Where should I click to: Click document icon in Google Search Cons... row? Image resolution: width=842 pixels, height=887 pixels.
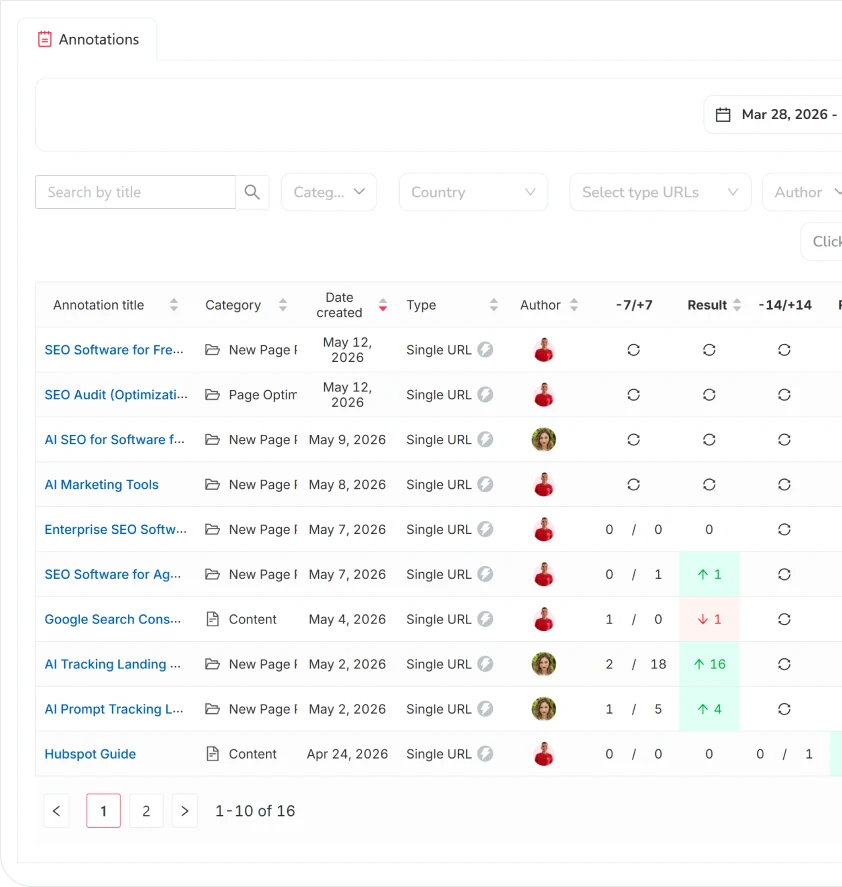click(x=212, y=619)
